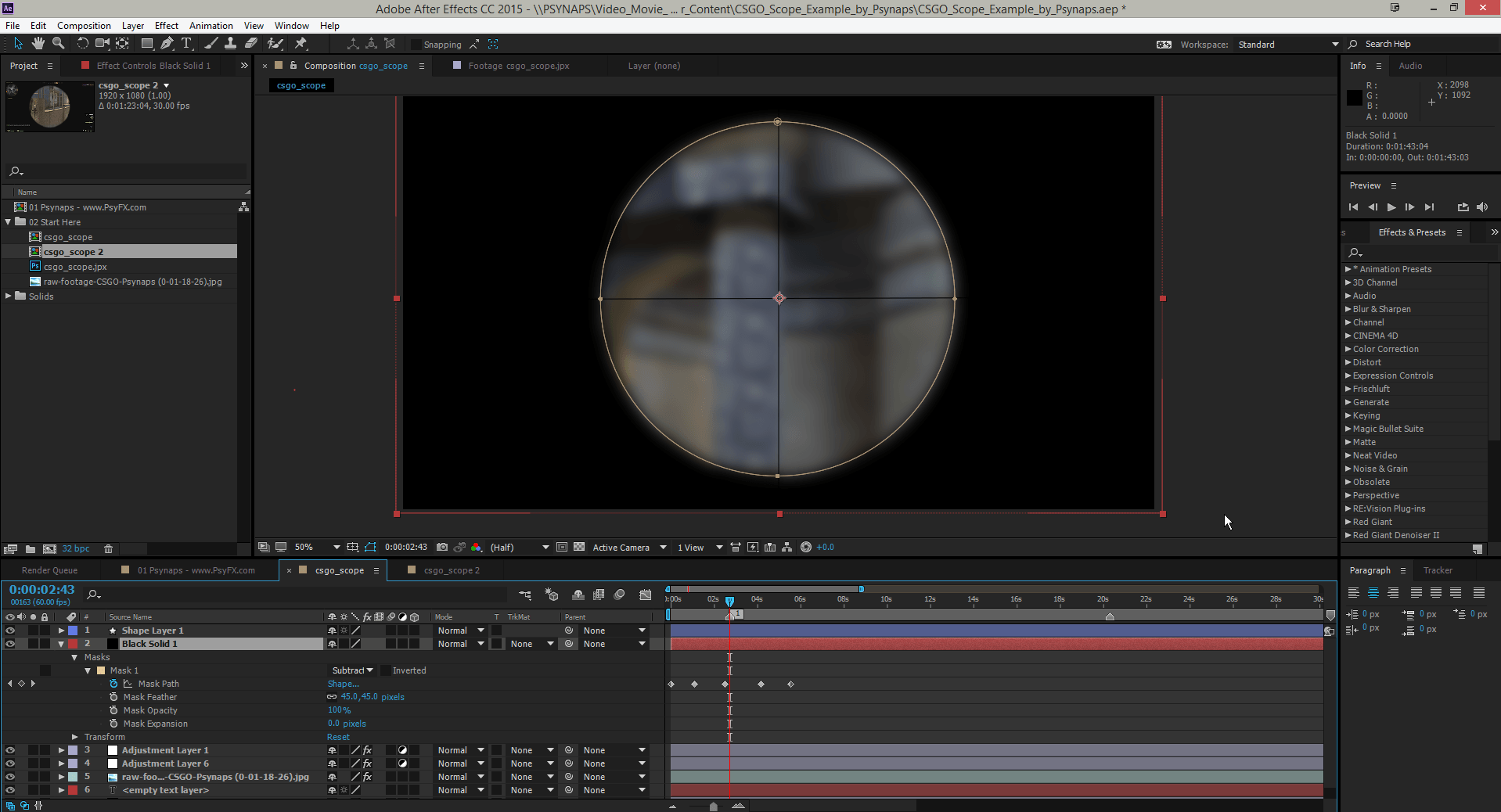Take a snapshot with the camera icon
1501x812 pixels.
tap(442, 548)
